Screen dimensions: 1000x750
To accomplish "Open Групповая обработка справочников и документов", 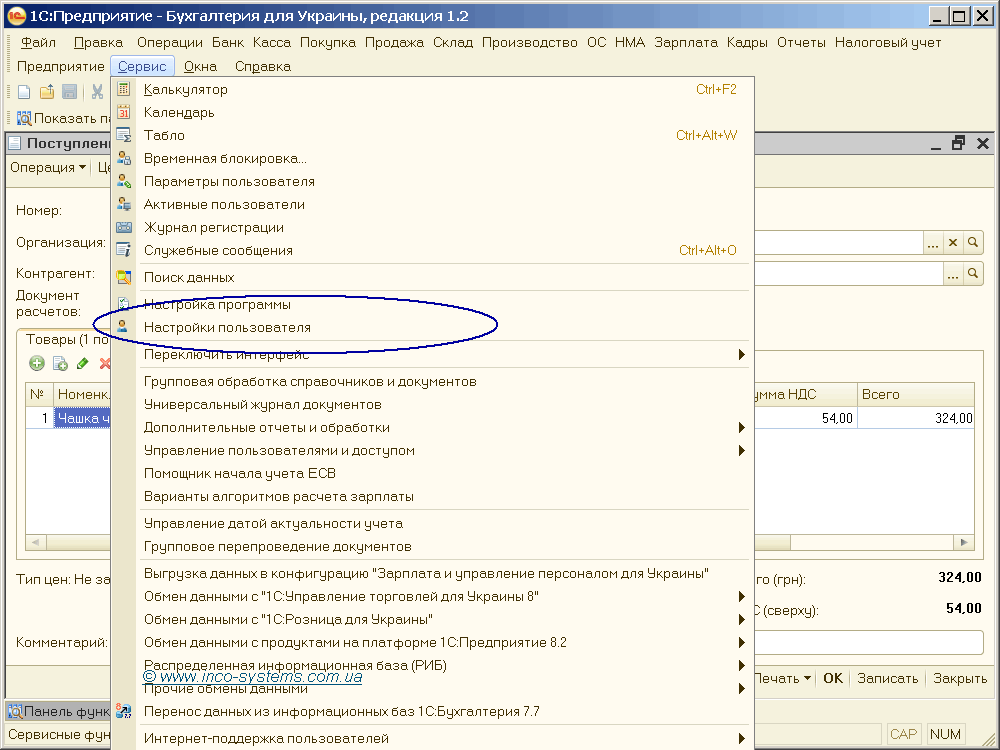I will tap(433, 381).
